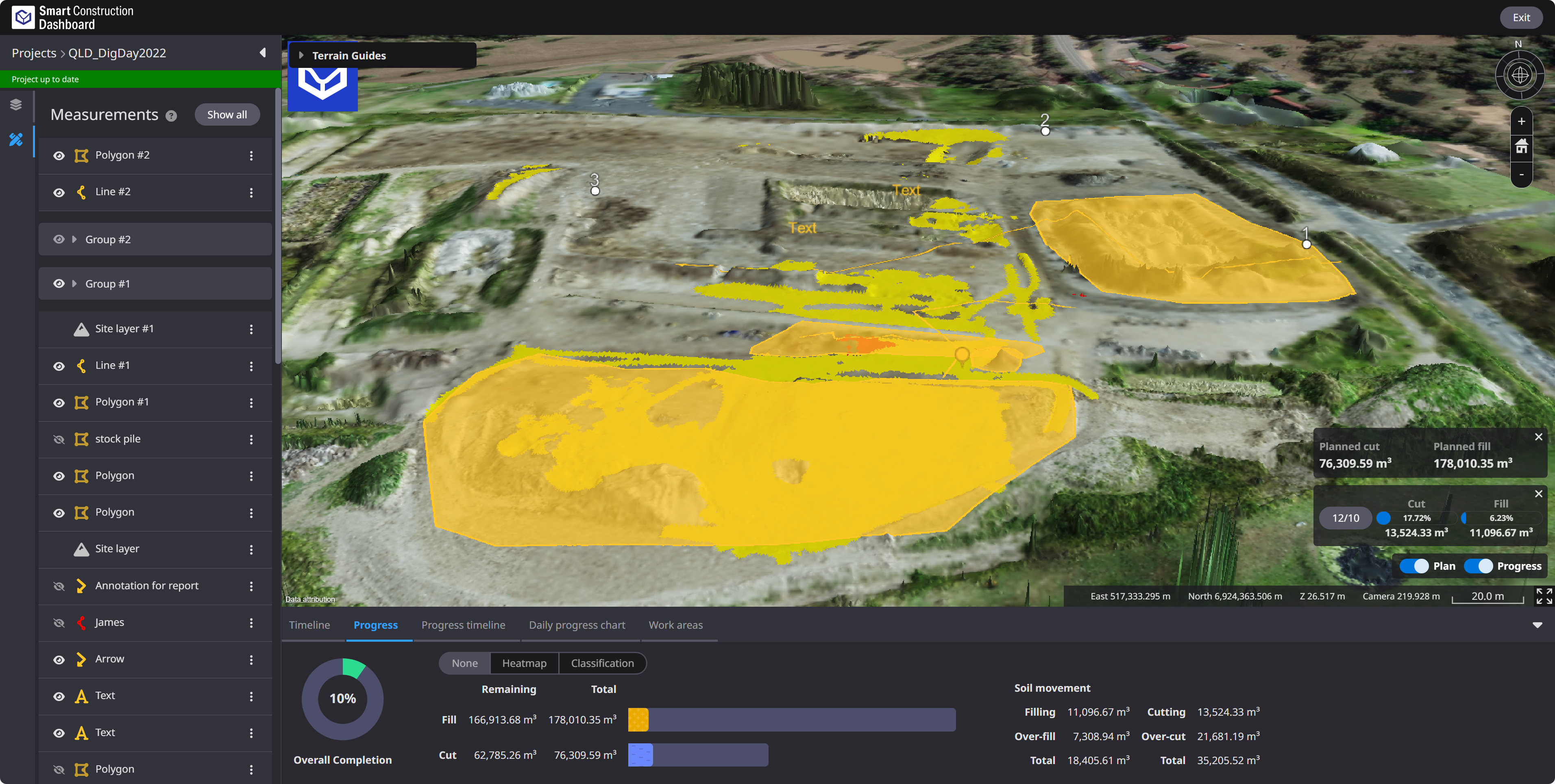Expand Group #2 in measurements list
This screenshot has height=784, width=1555.
pyautogui.click(x=74, y=239)
